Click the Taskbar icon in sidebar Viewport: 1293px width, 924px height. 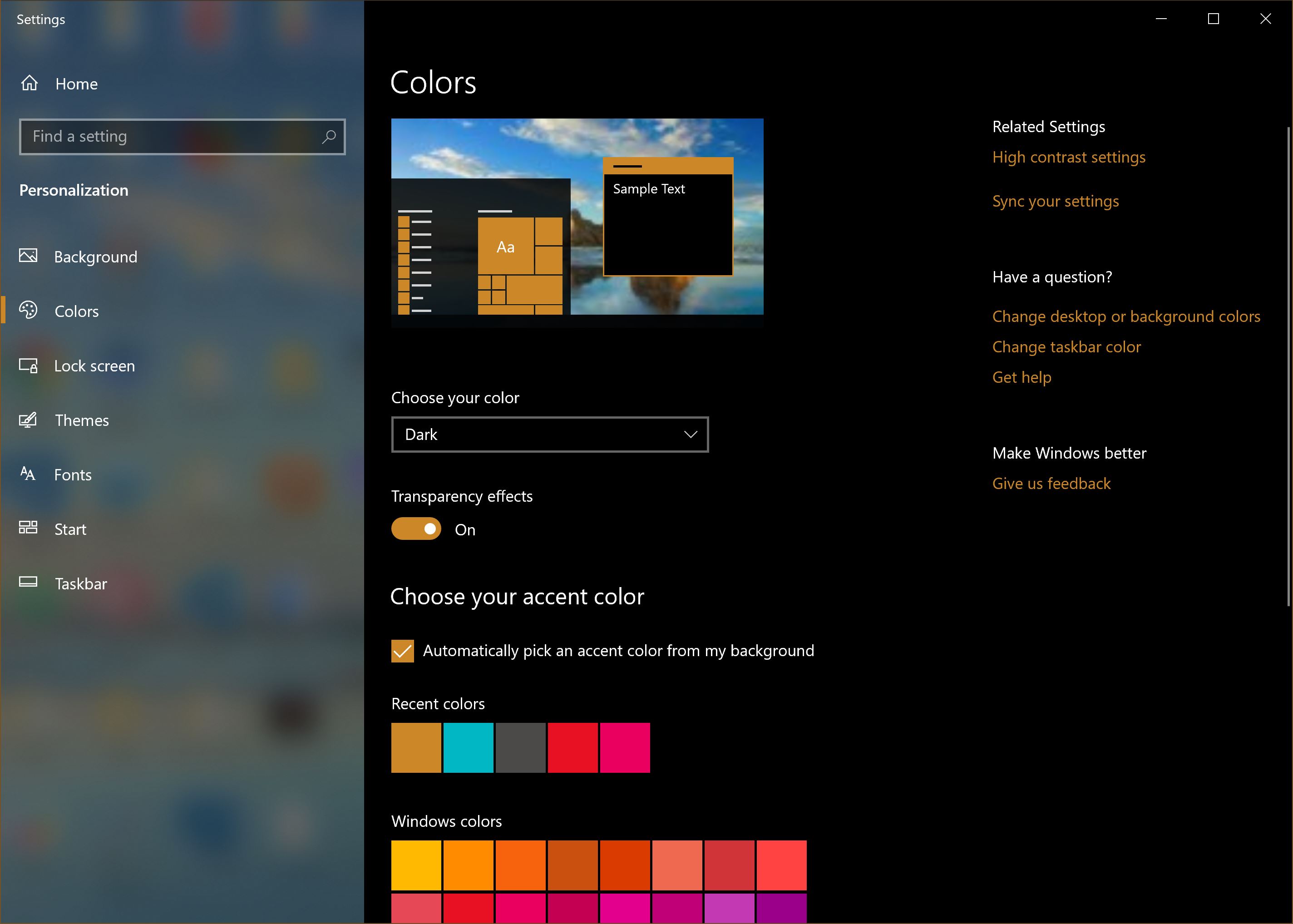(28, 582)
